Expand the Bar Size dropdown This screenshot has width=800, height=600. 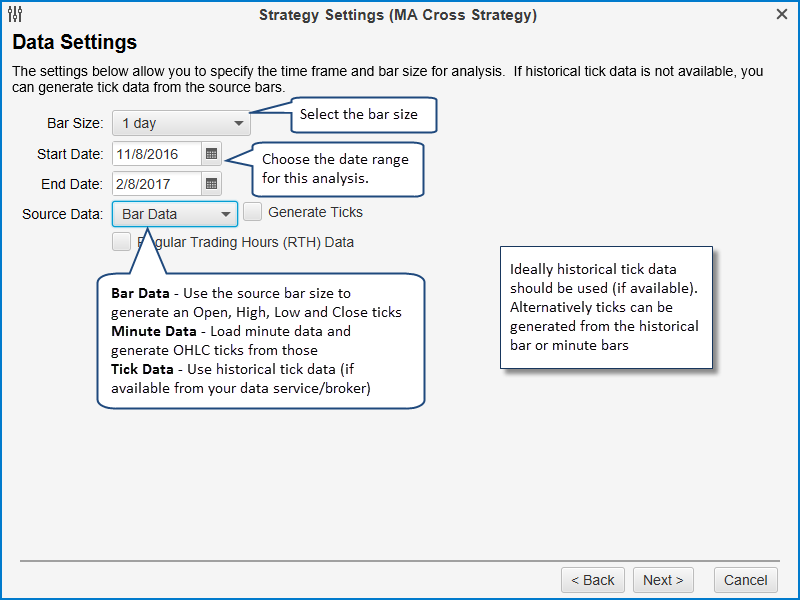180,124
